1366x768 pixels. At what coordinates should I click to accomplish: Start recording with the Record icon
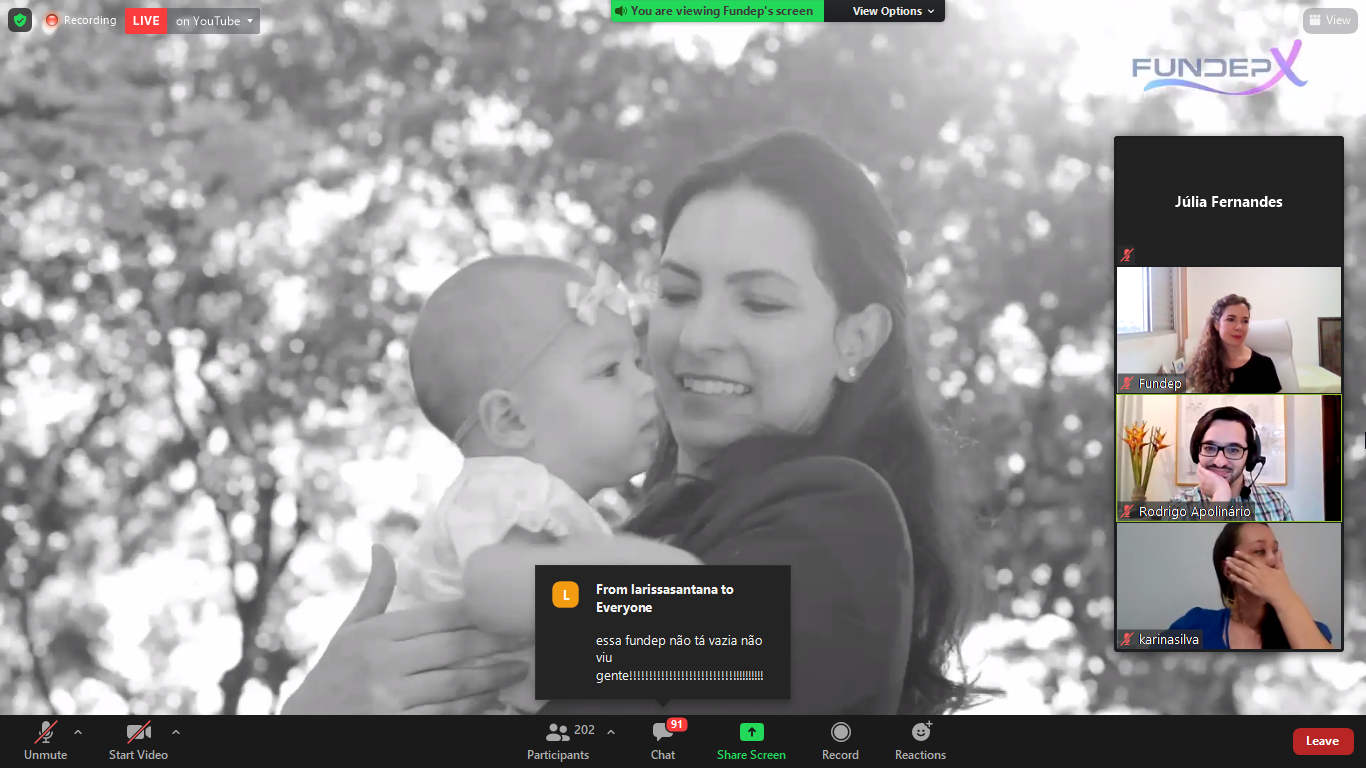(x=840, y=732)
